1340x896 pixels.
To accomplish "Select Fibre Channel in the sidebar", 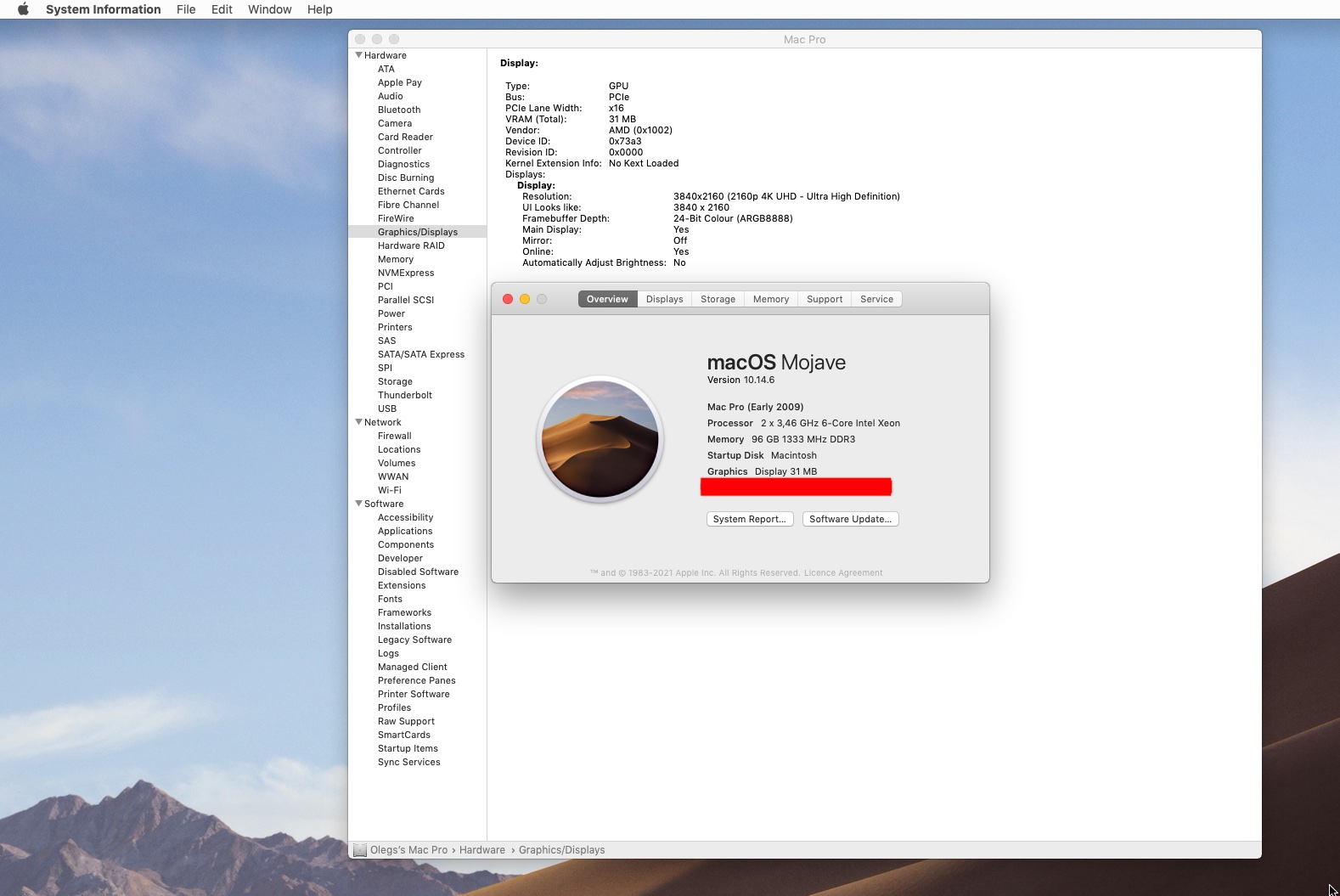I will point(408,205).
